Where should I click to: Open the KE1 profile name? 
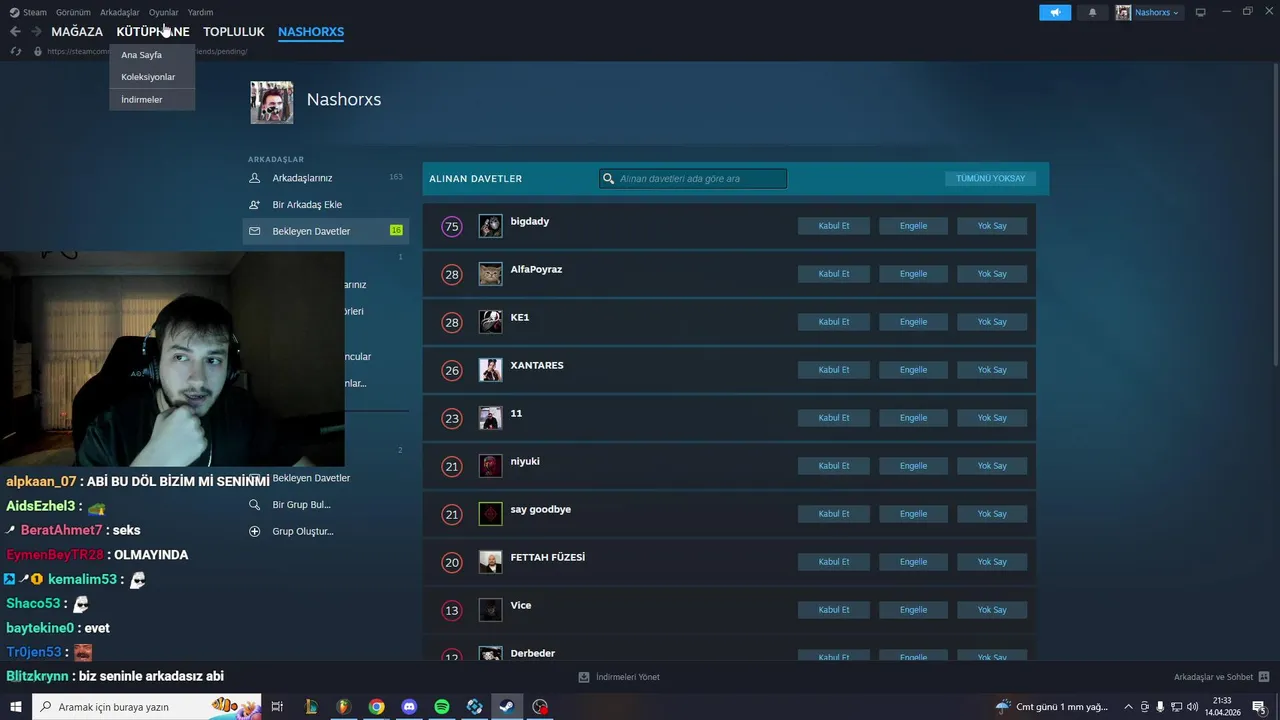[x=520, y=318]
